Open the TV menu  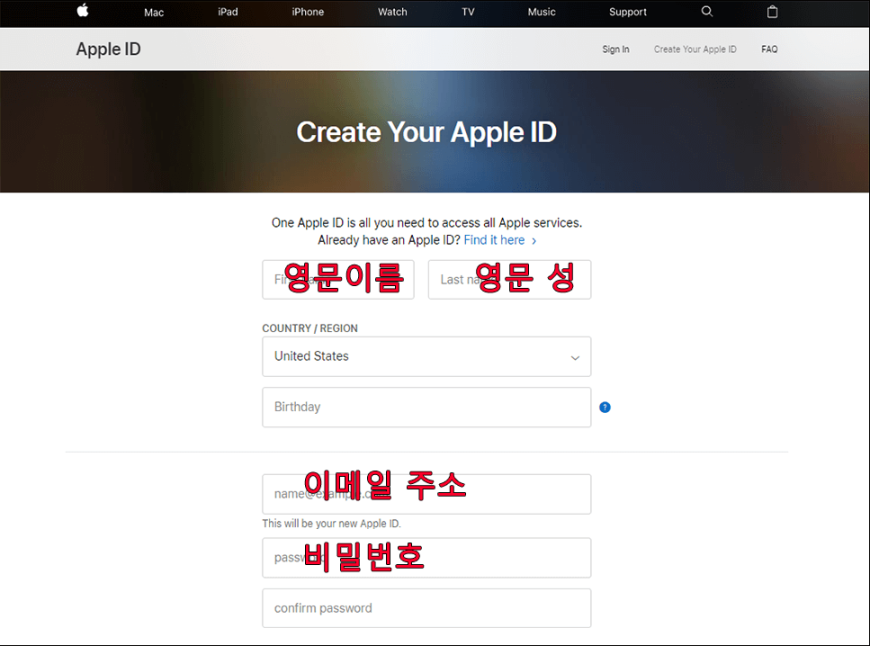click(468, 12)
